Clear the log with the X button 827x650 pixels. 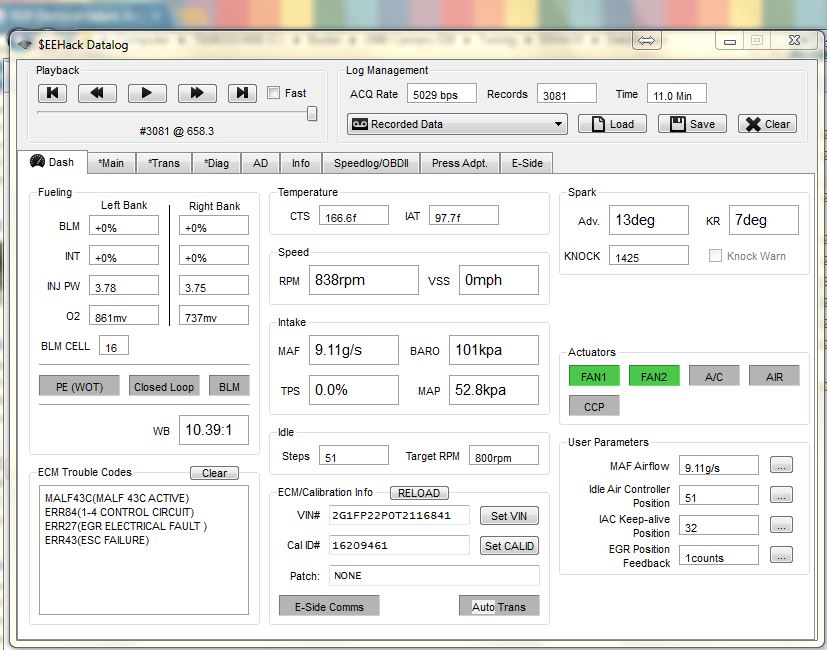pyautogui.click(x=767, y=124)
